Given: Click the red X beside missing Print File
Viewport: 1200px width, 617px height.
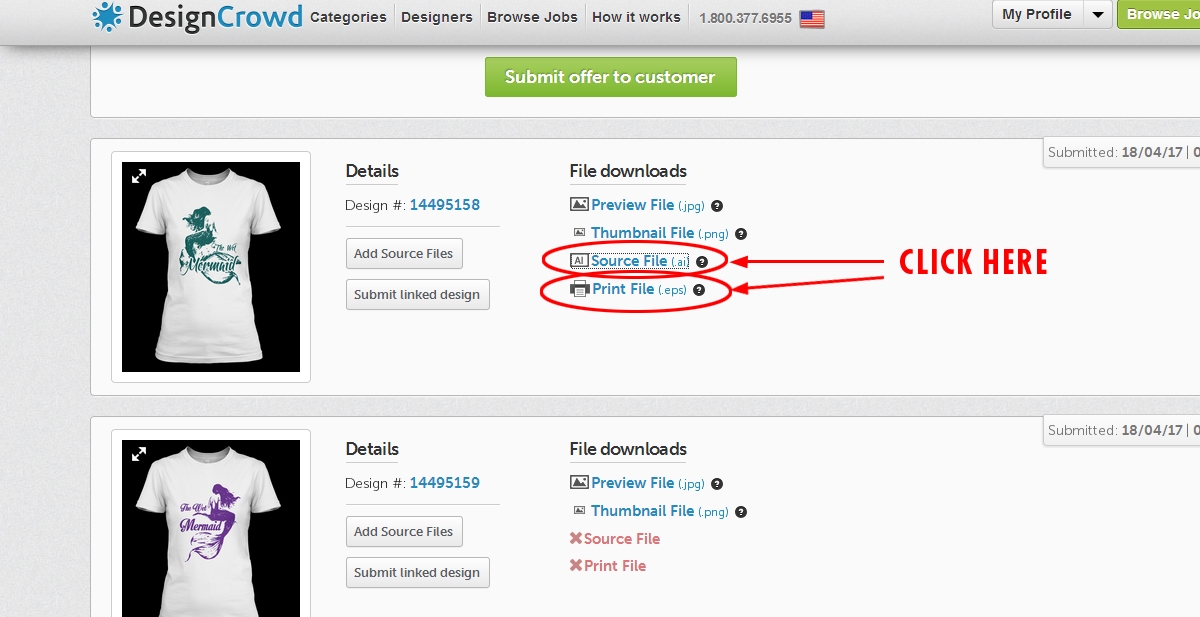Looking at the screenshot, I should [x=576, y=565].
